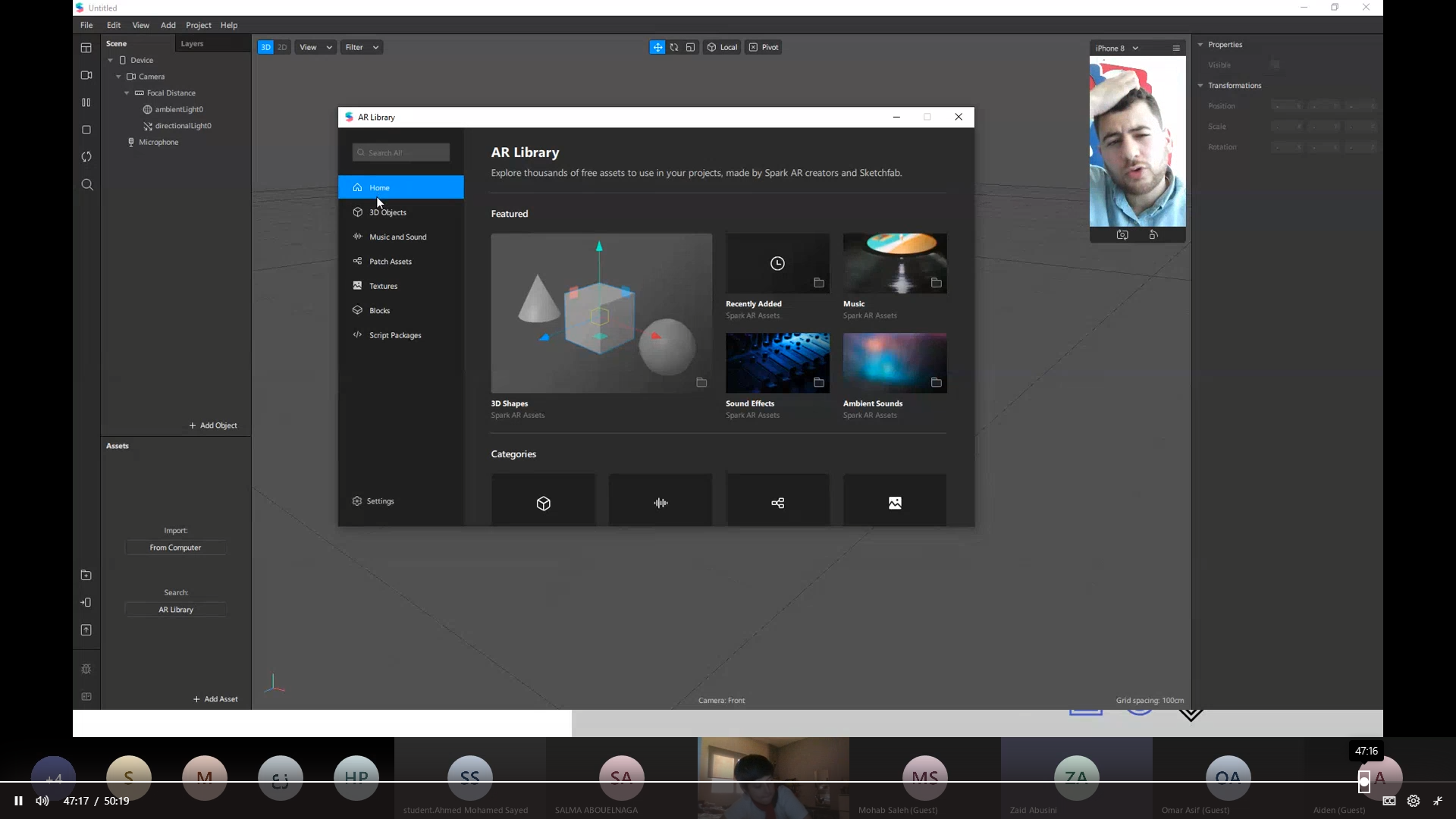This screenshot has height=819, width=1456.
Task: Click the restart icon in left toolbar
Action: [86, 157]
